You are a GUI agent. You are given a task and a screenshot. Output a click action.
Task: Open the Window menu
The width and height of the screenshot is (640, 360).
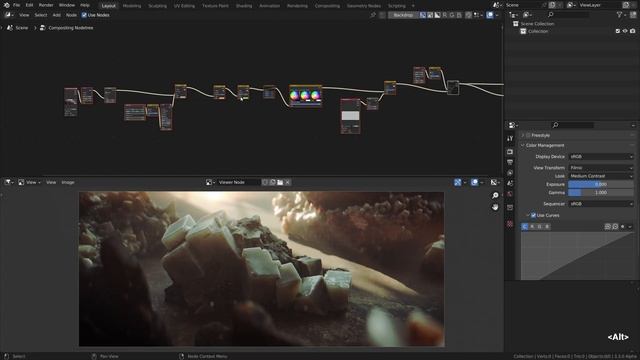click(67, 5)
